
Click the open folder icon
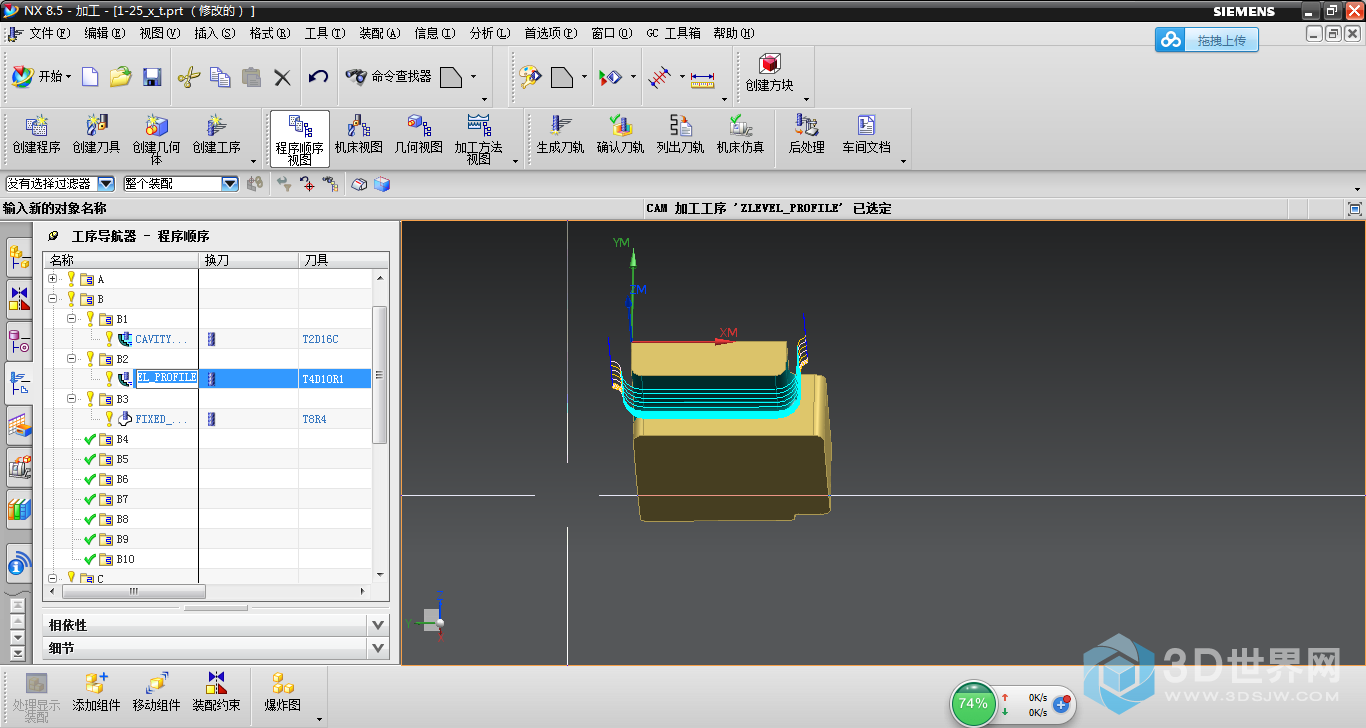pyautogui.click(x=121, y=77)
